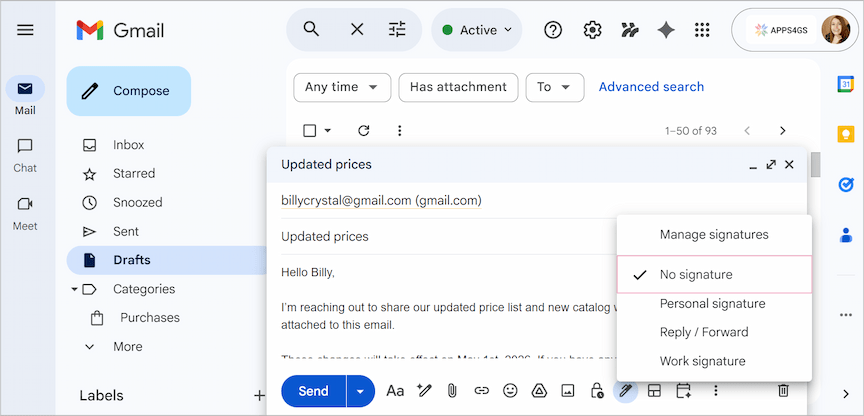Select a layout for the email

click(654, 391)
